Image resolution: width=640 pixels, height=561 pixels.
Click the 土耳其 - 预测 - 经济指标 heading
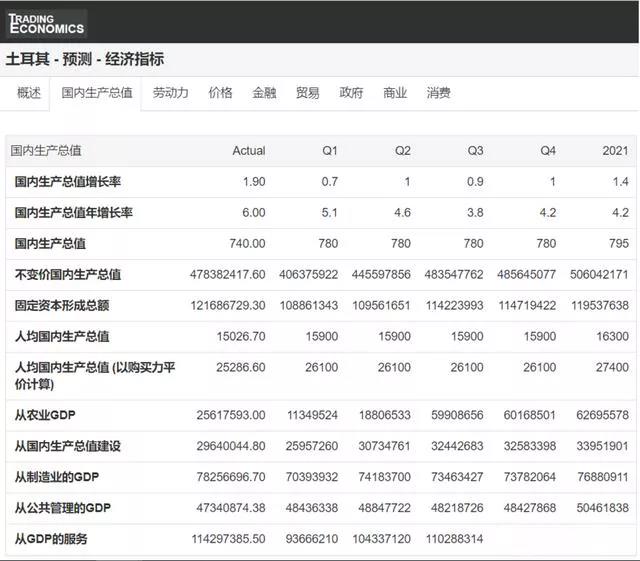[x=85, y=59]
